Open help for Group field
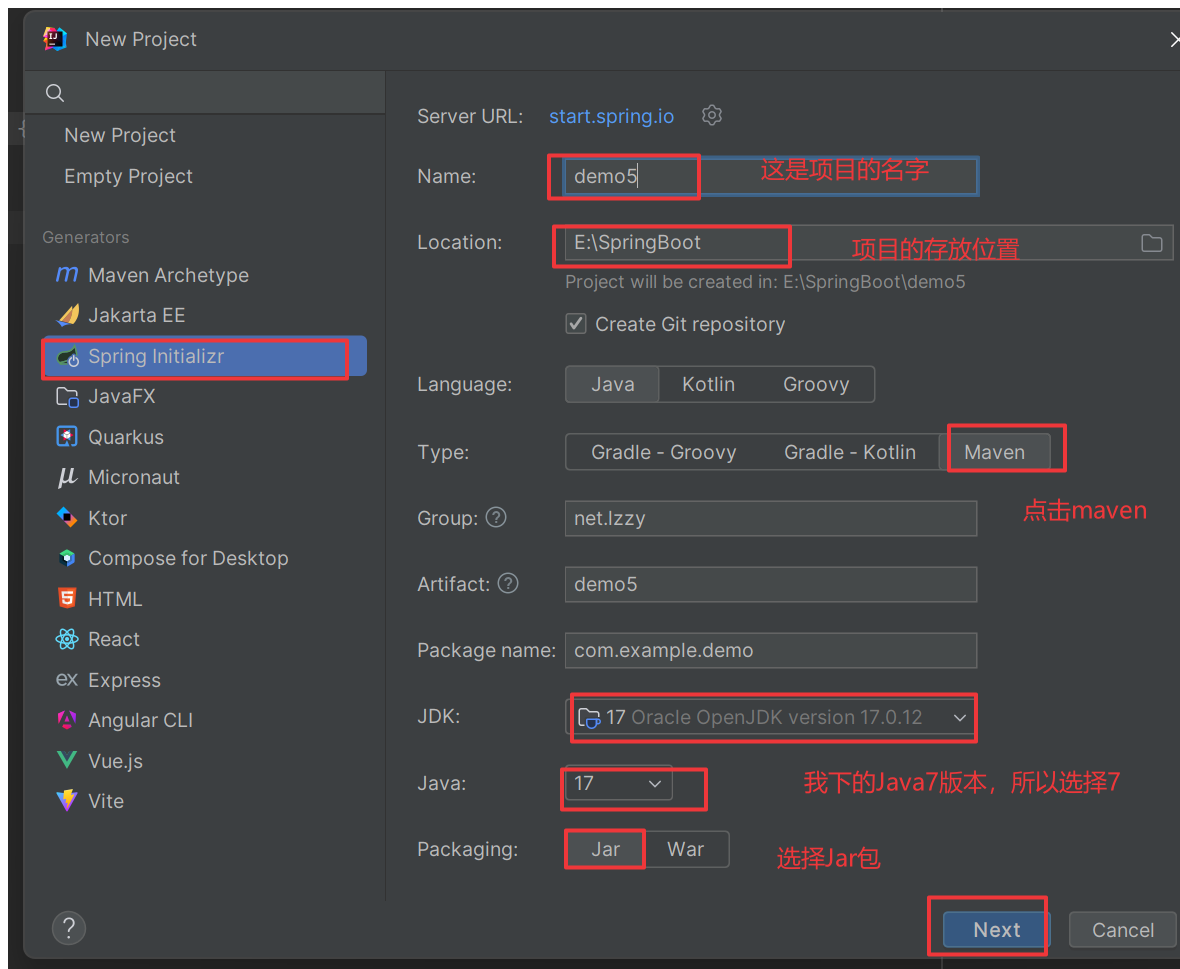The image size is (1180, 969). (x=496, y=518)
